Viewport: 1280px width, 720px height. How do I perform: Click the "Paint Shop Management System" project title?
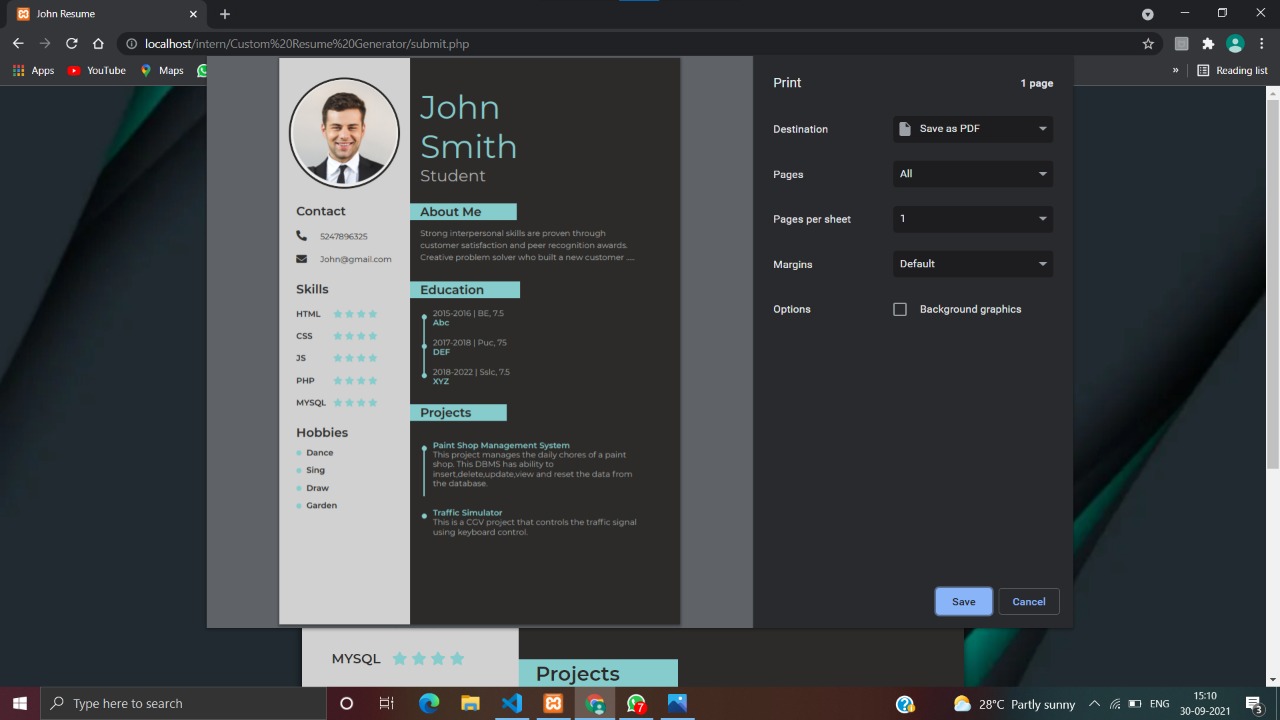[501, 445]
